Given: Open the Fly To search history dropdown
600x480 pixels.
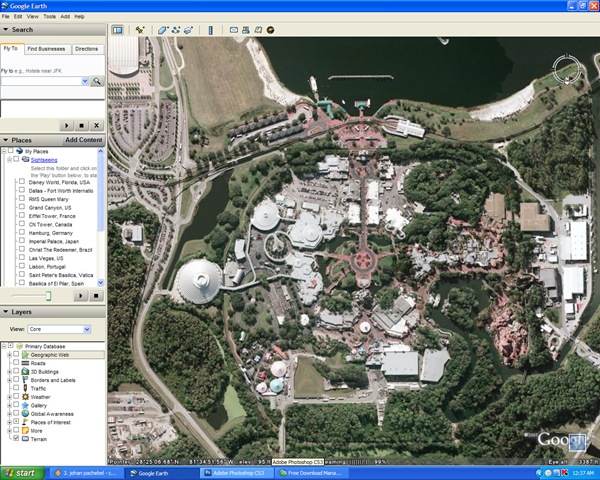Looking at the screenshot, I should (85, 81).
